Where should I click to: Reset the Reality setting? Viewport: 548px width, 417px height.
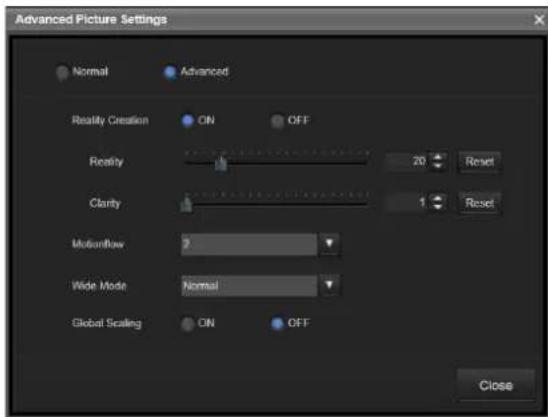click(480, 162)
